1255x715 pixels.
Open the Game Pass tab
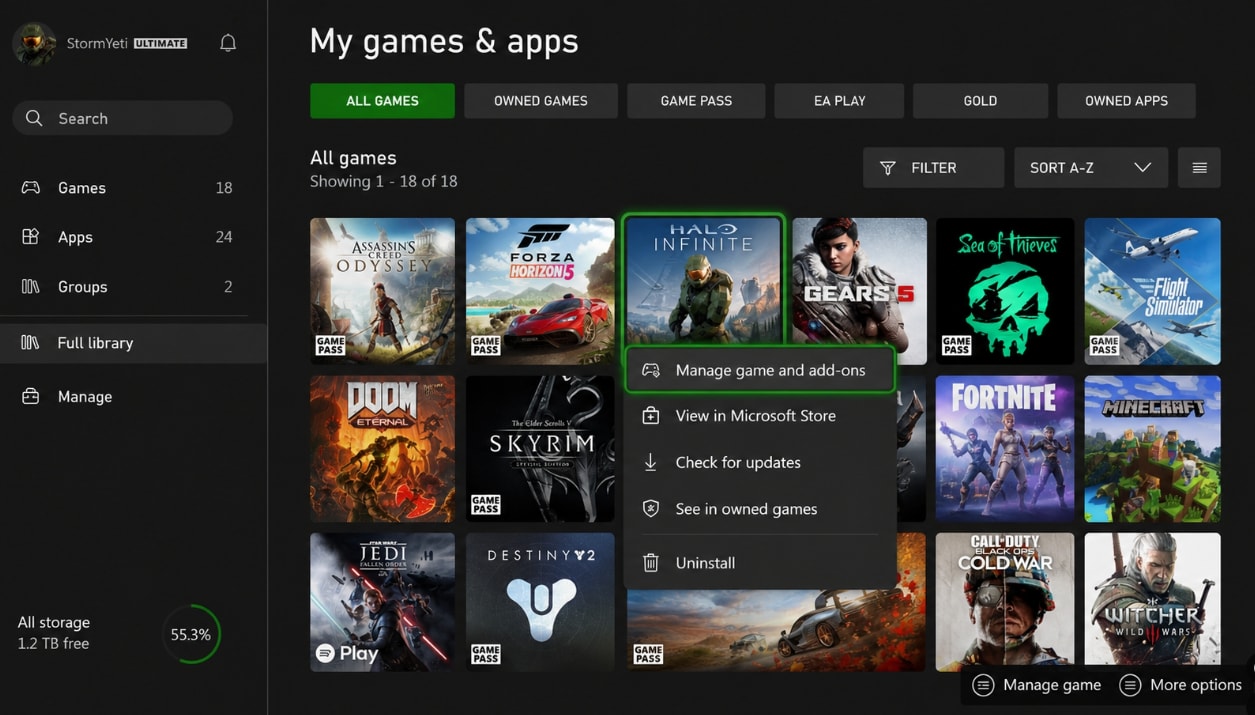(x=696, y=101)
